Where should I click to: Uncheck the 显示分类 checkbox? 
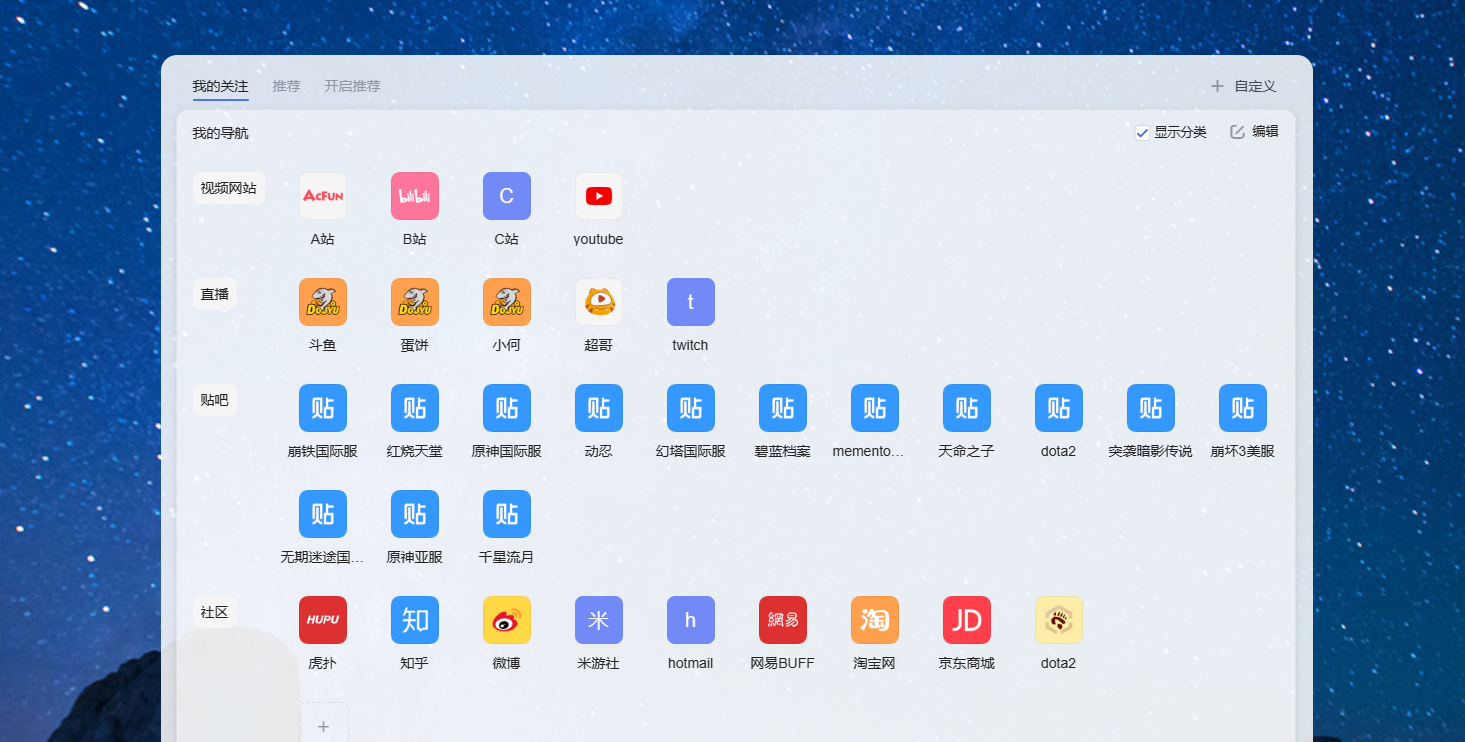pos(1142,133)
